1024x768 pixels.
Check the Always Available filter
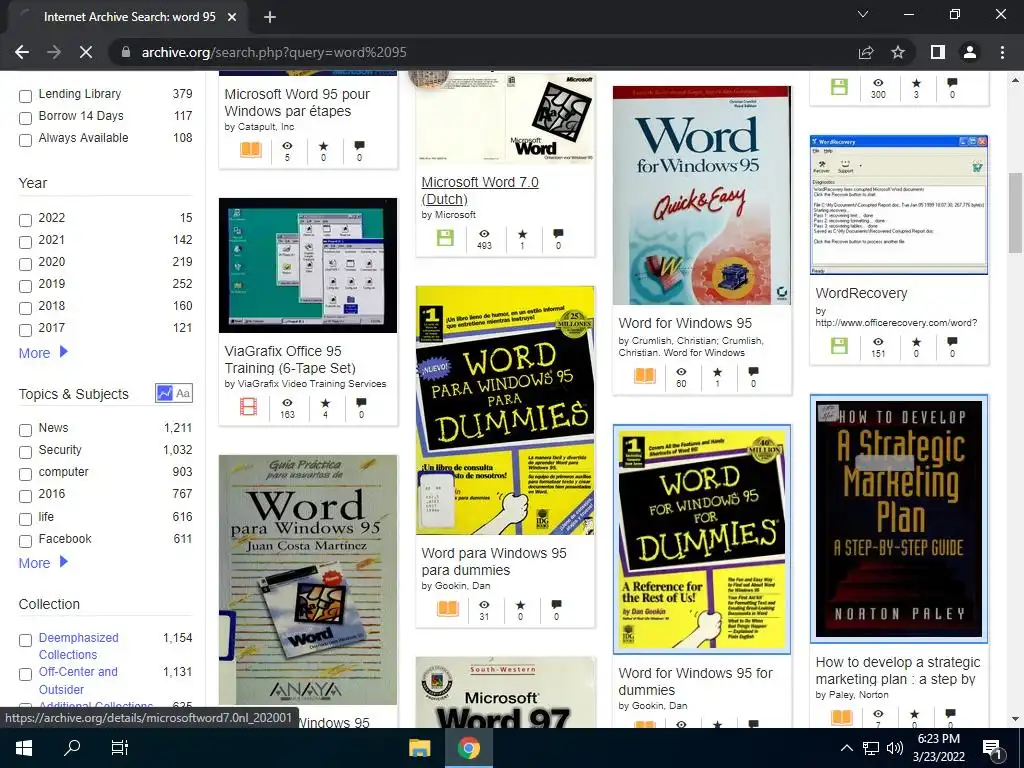pyautogui.click(x=25, y=140)
